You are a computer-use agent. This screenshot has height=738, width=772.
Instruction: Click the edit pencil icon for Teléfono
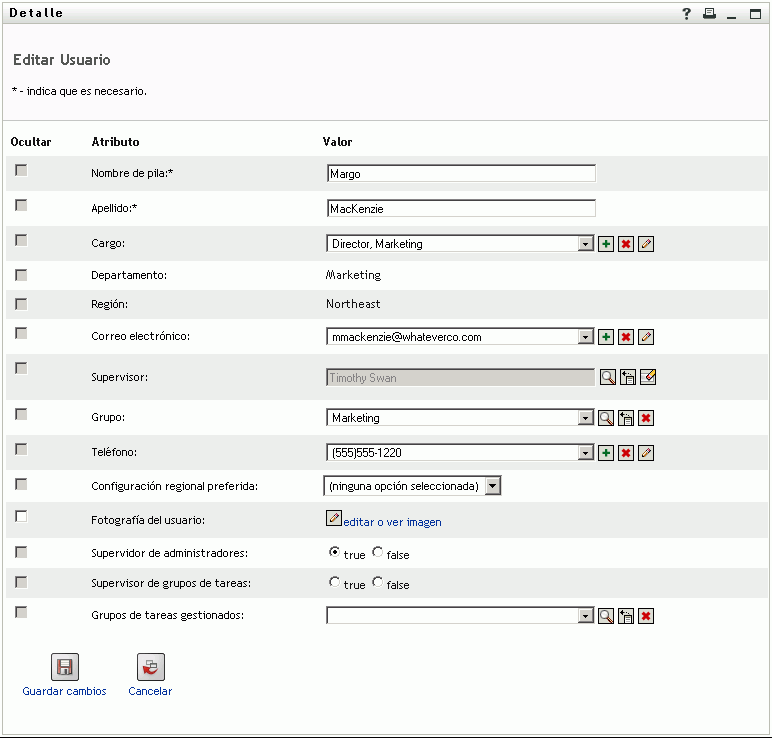646,453
